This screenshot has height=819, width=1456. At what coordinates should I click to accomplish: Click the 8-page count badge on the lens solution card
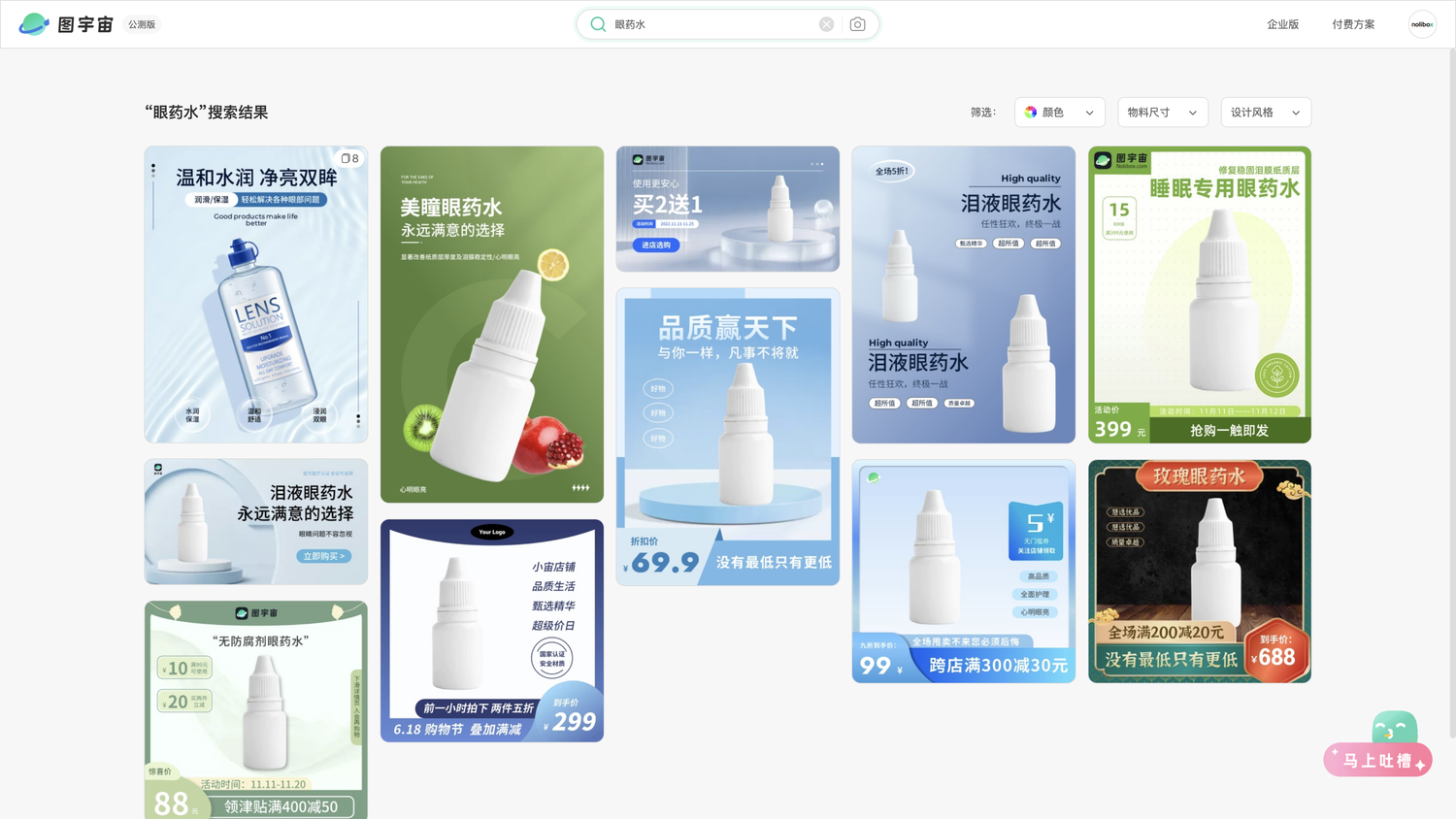click(350, 158)
